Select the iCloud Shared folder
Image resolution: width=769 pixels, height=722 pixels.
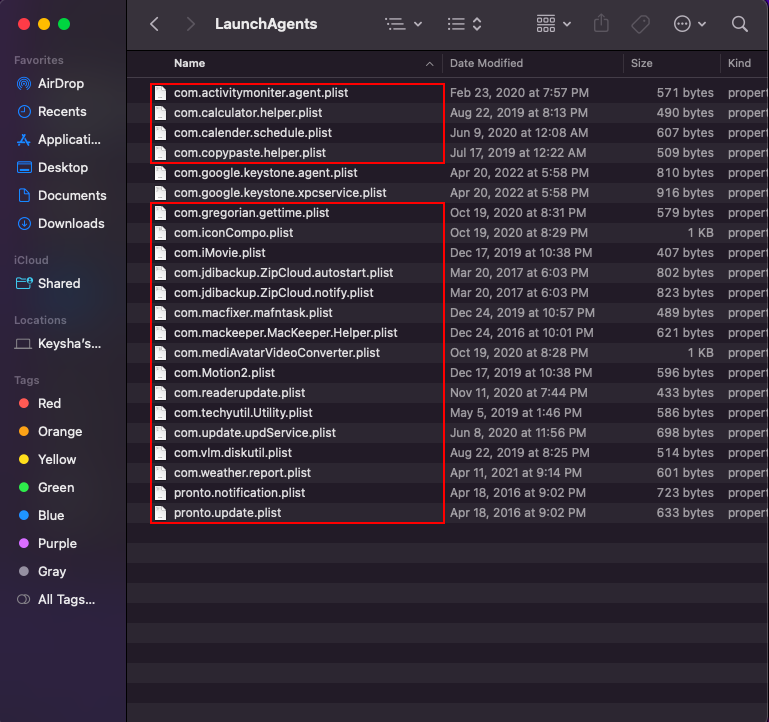[x=58, y=283]
